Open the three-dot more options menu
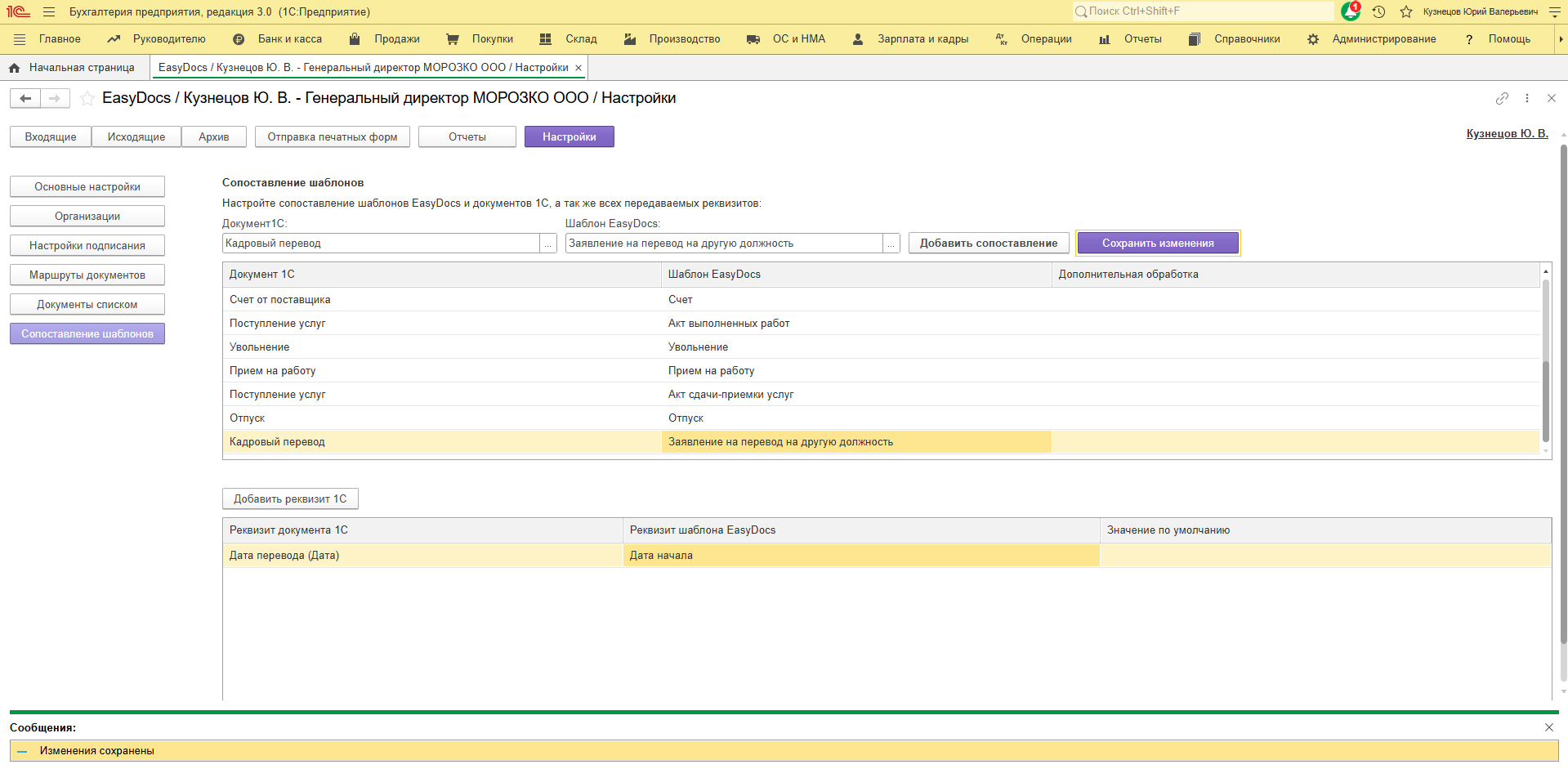Image resolution: width=1568 pixels, height=769 pixels. point(1526,98)
